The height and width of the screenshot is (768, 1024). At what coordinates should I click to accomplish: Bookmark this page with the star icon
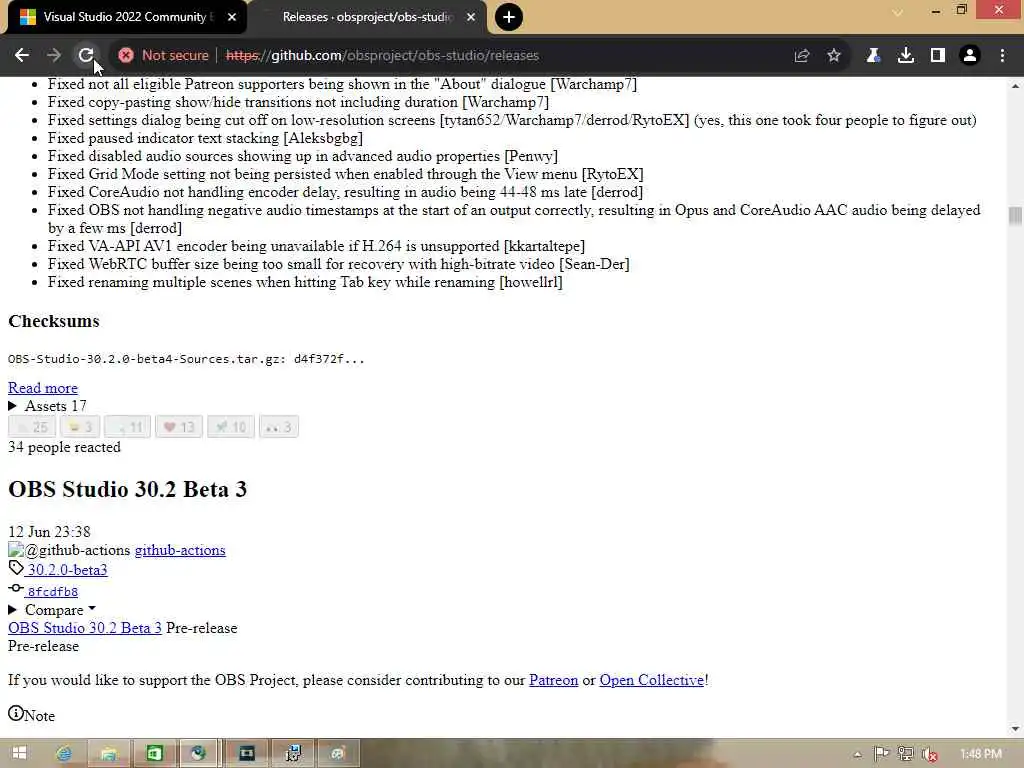tap(834, 56)
